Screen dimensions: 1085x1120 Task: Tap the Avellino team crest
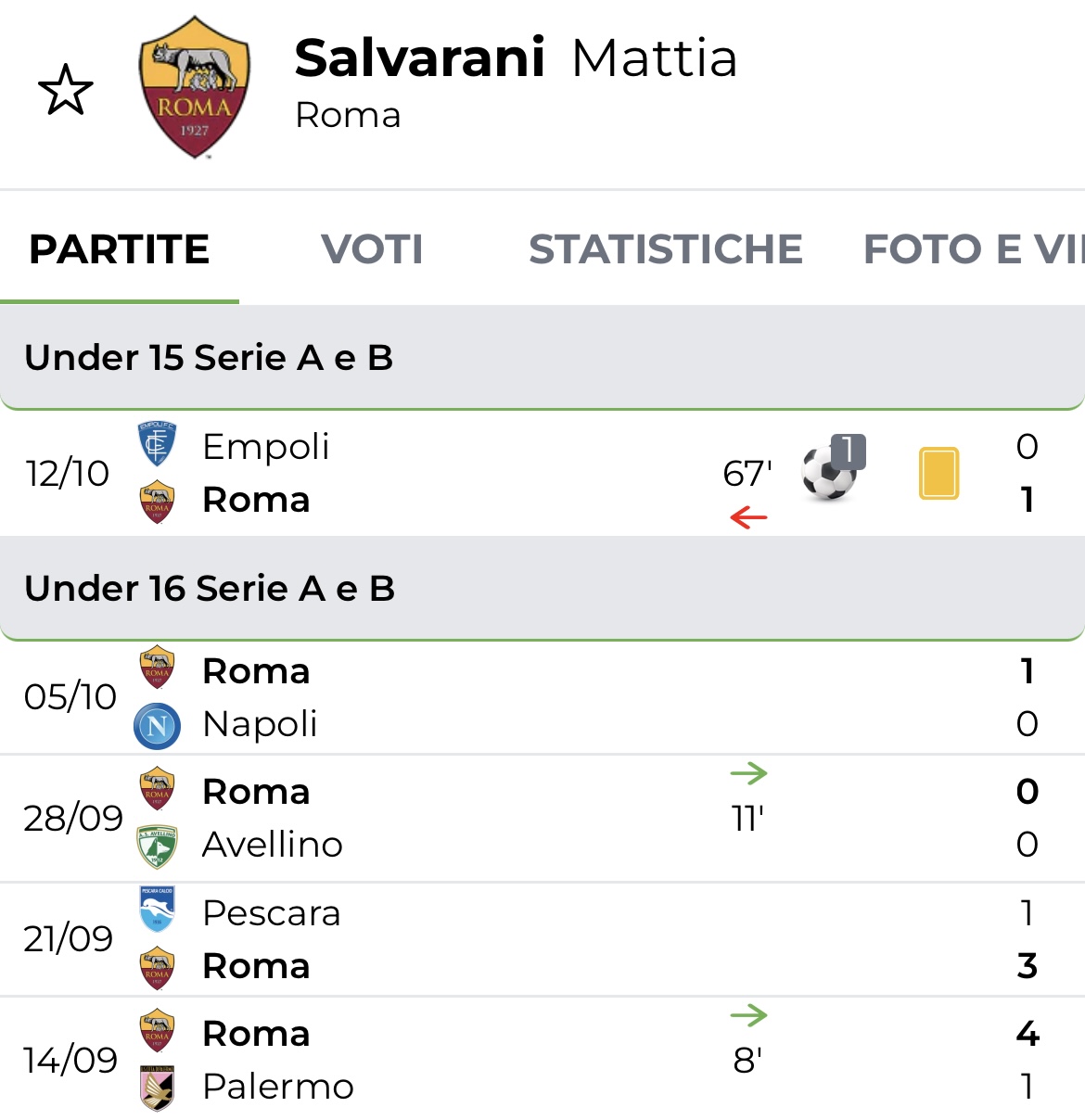coord(157,846)
